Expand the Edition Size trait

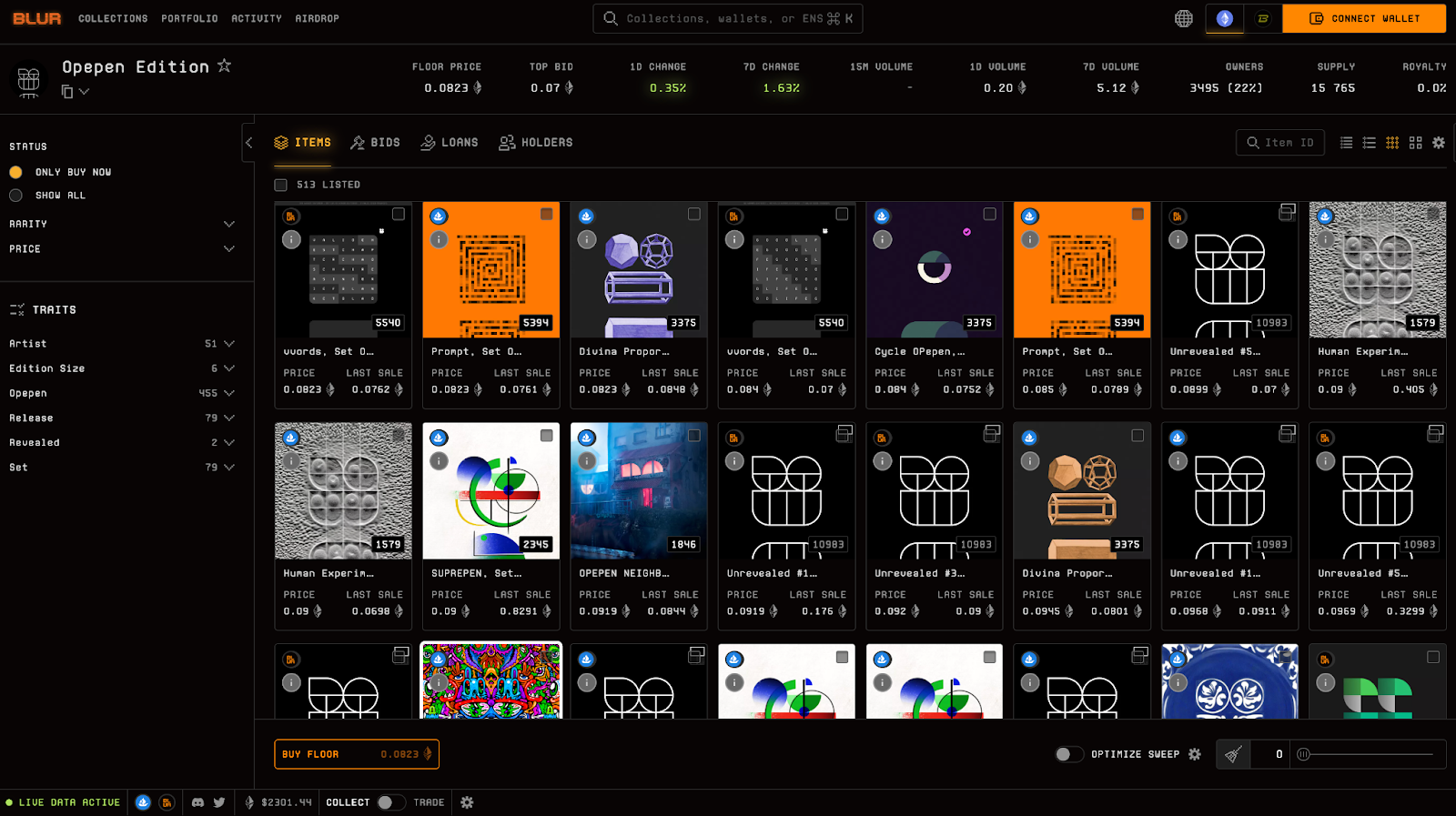(122, 368)
